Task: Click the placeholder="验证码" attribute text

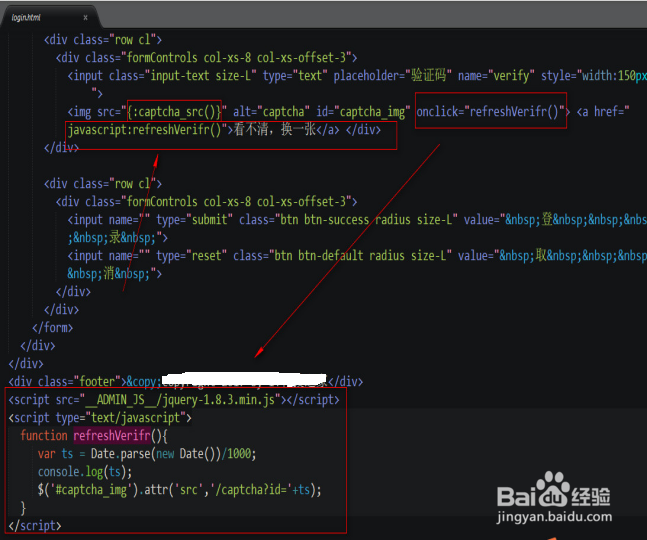Action: (392, 75)
